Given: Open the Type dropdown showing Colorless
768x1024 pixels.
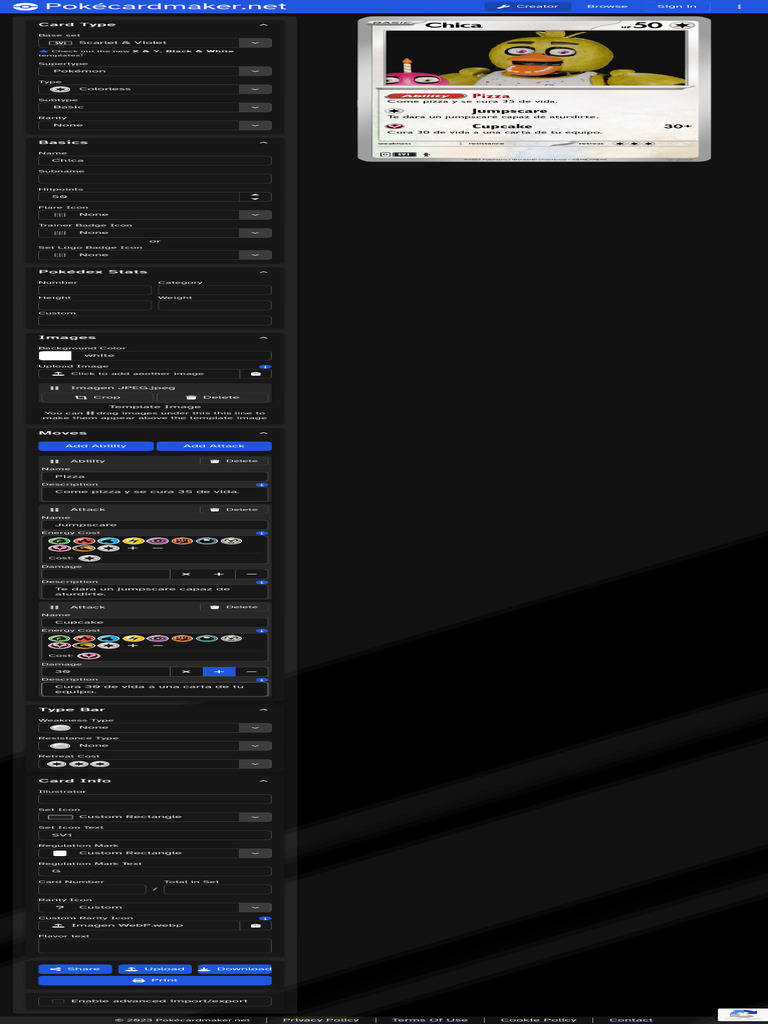Looking at the screenshot, I should pyautogui.click(x=155, y=89).
